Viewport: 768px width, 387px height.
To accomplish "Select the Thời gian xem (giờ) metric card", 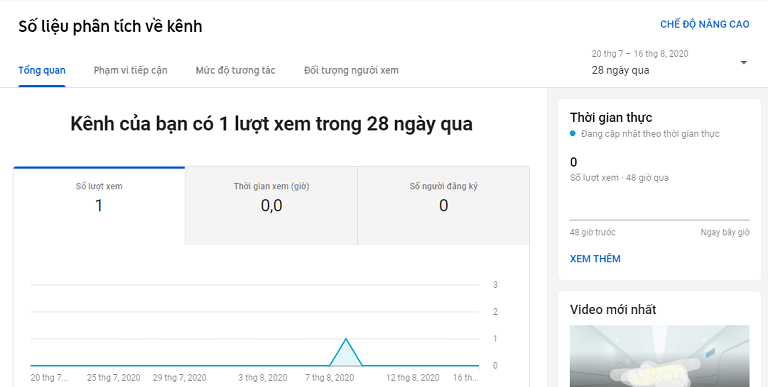I will click(x=271, y=206).
